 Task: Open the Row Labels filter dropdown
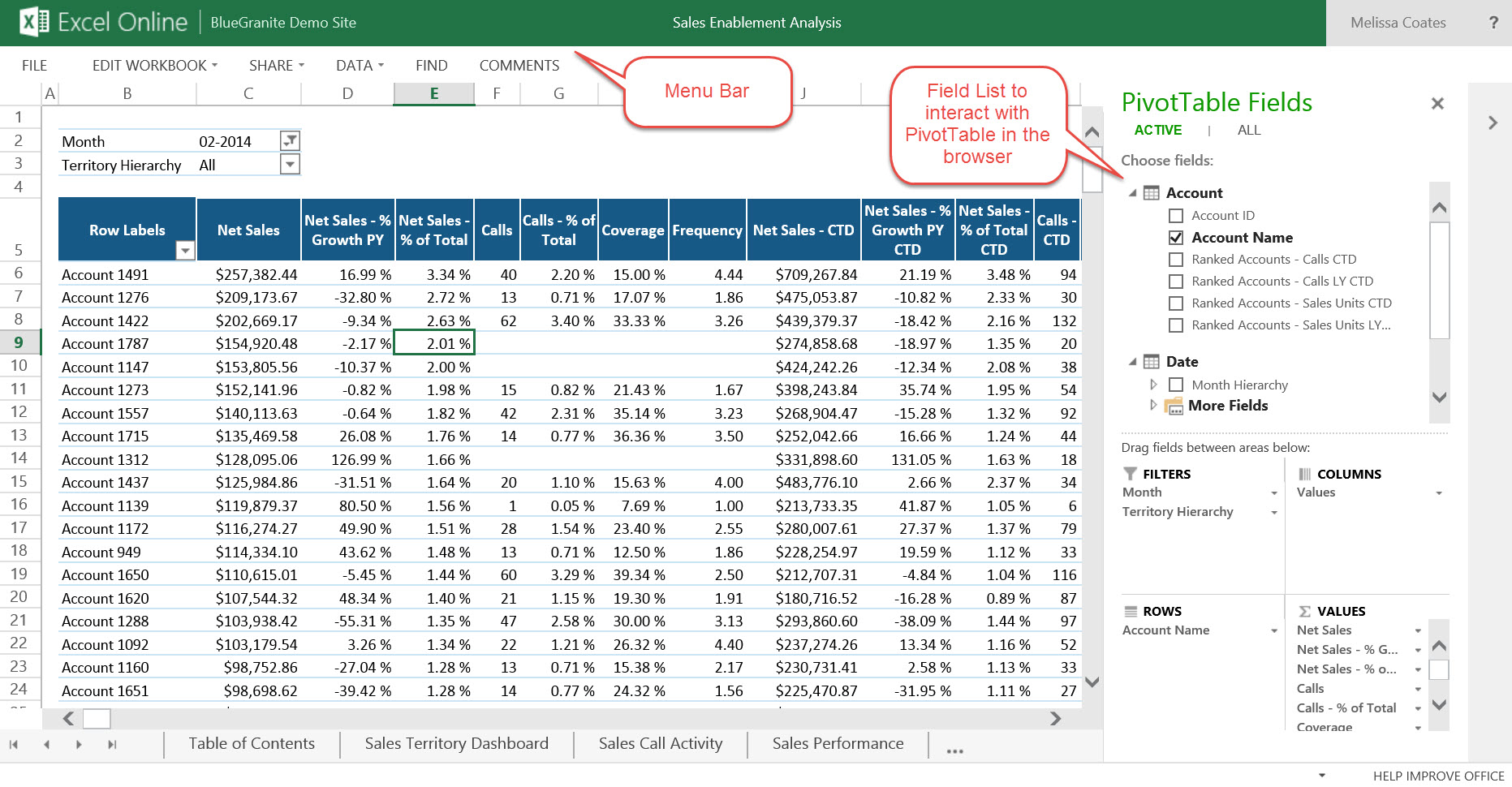tap(185, 251)
